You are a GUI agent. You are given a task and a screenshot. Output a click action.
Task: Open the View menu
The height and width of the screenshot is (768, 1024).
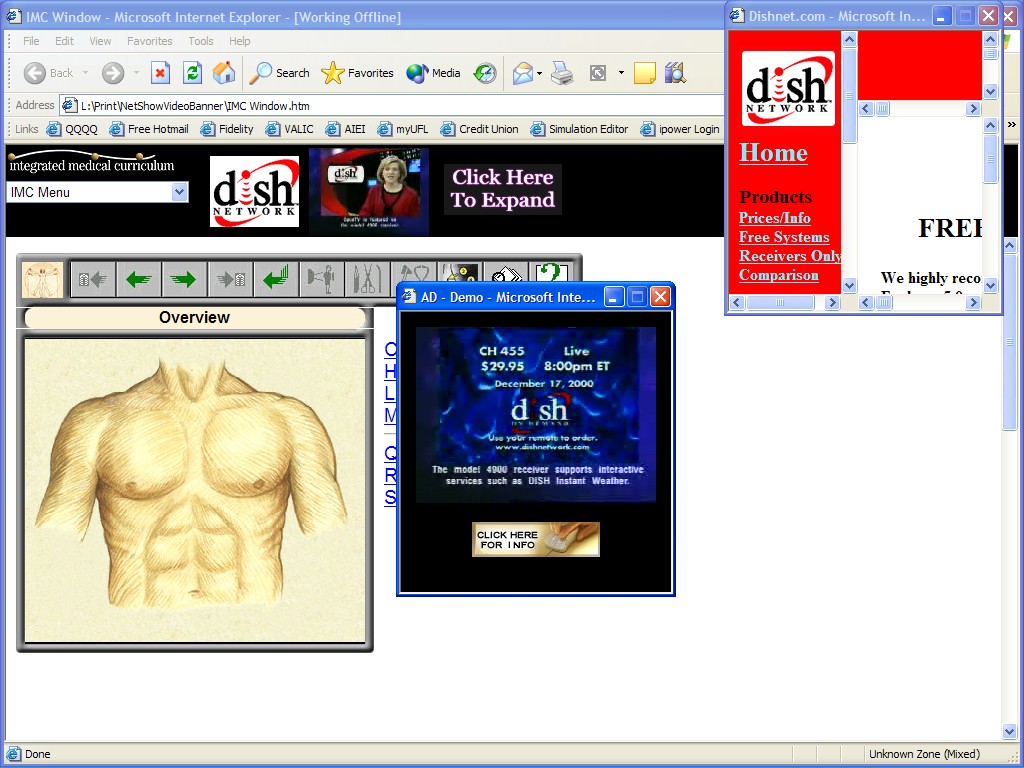pyautogui.click(x=100, y=40)
